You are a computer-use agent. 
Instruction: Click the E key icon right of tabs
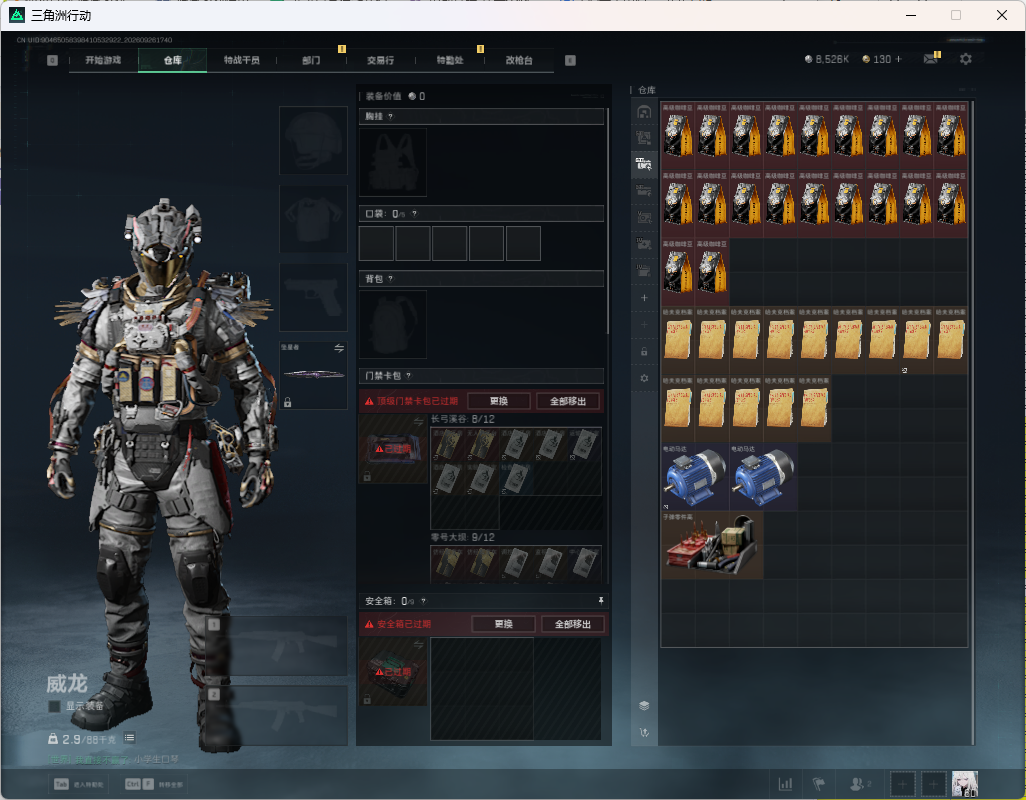570,60
